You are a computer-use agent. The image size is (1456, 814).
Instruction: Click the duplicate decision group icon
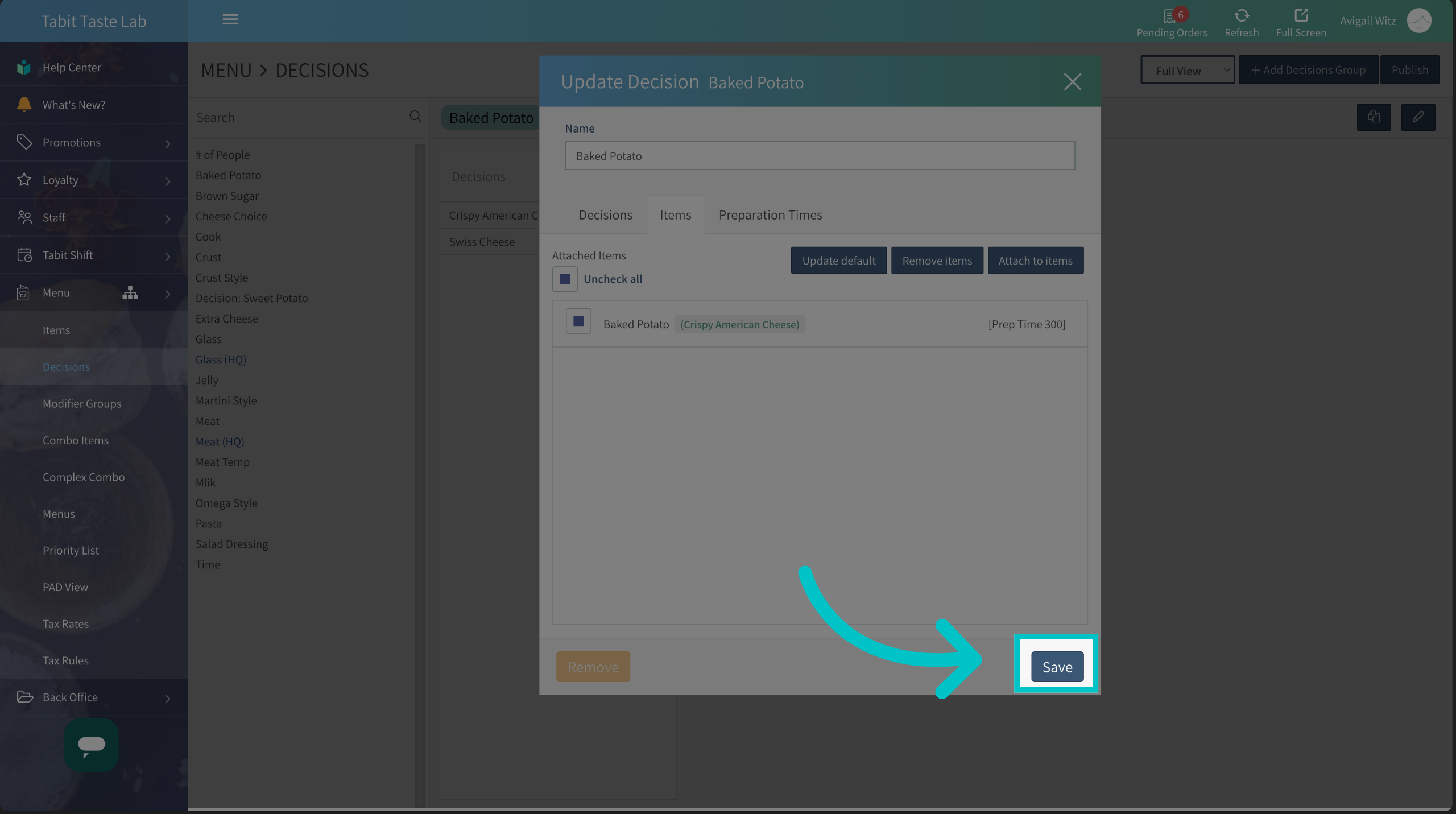coord(1374,117)
